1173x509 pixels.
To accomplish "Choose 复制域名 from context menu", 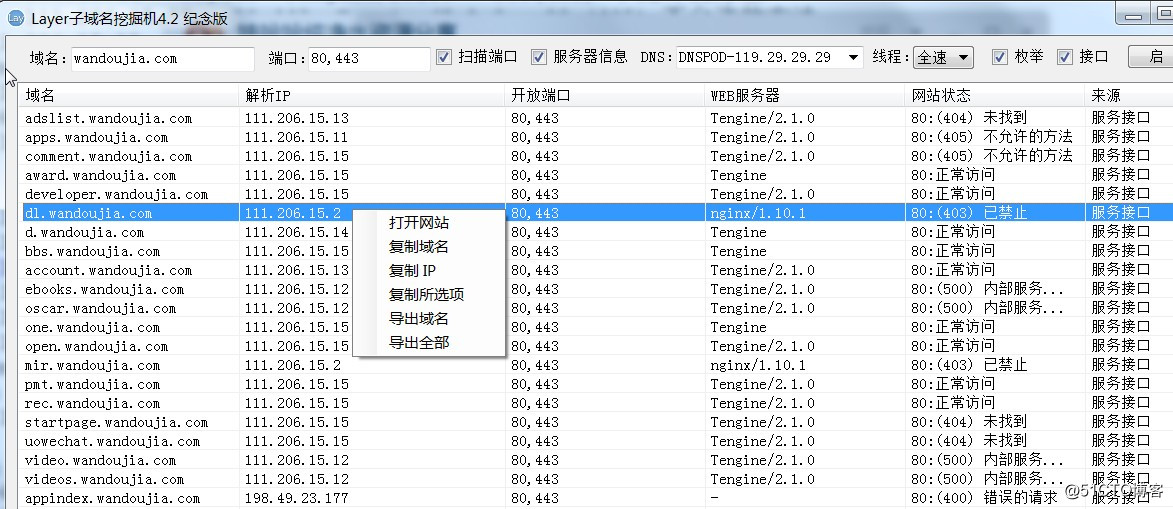I will tap(419, 247).
